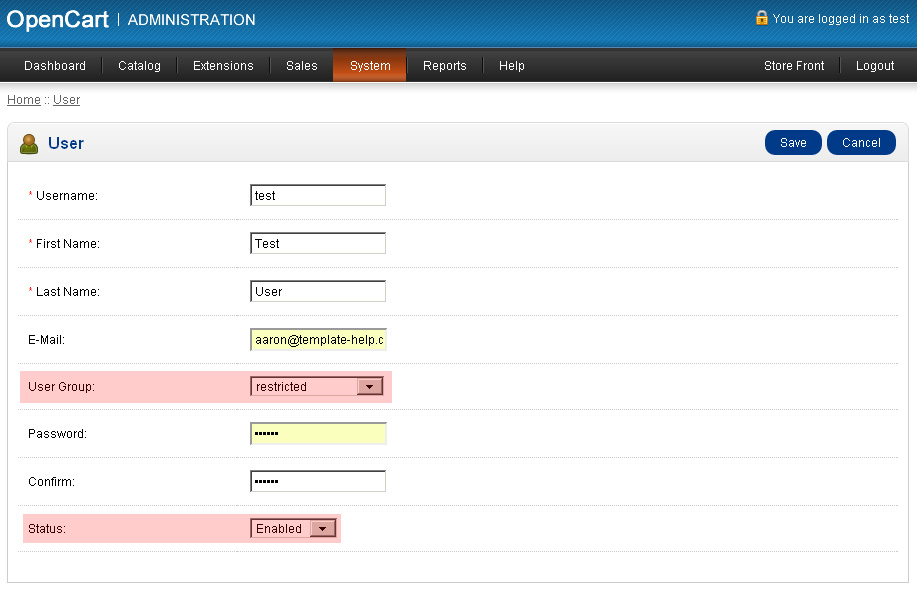Click the padlock icon near logged in text

pos(761,18)
